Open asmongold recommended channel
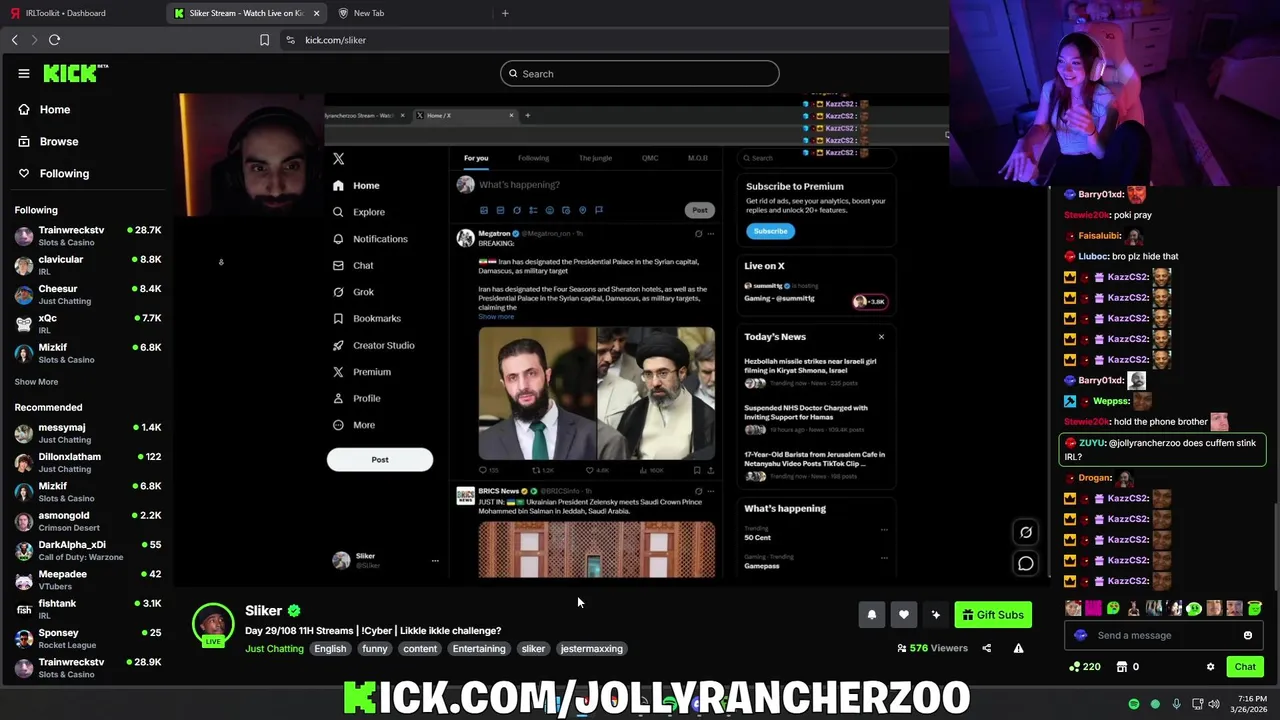The width and height of the screenshot is (1280, 720). pos(88,521)
